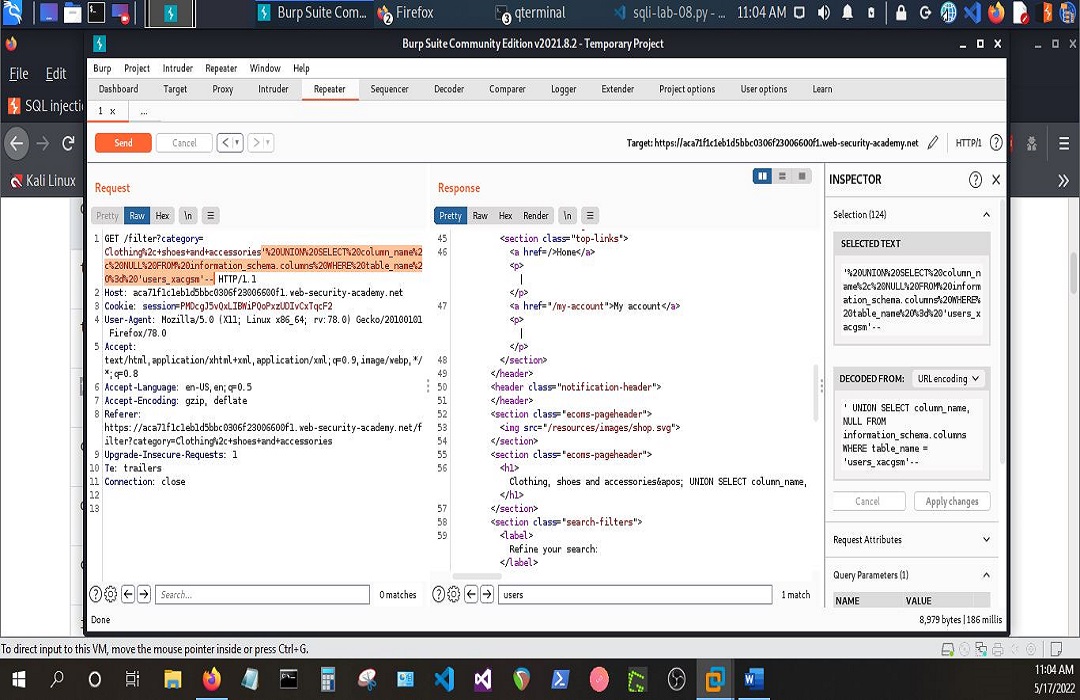
Task: Switch request view to Hex
Action: coord(163,216)
